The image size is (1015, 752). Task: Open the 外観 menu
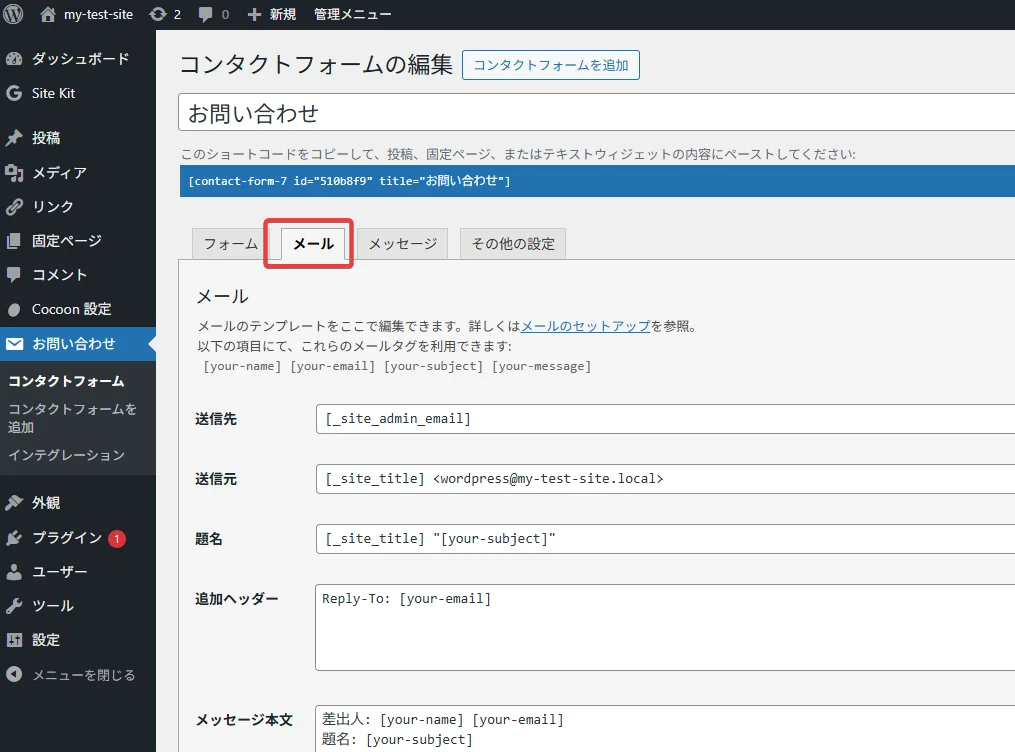pyautogui.click(x=78, y=503)
